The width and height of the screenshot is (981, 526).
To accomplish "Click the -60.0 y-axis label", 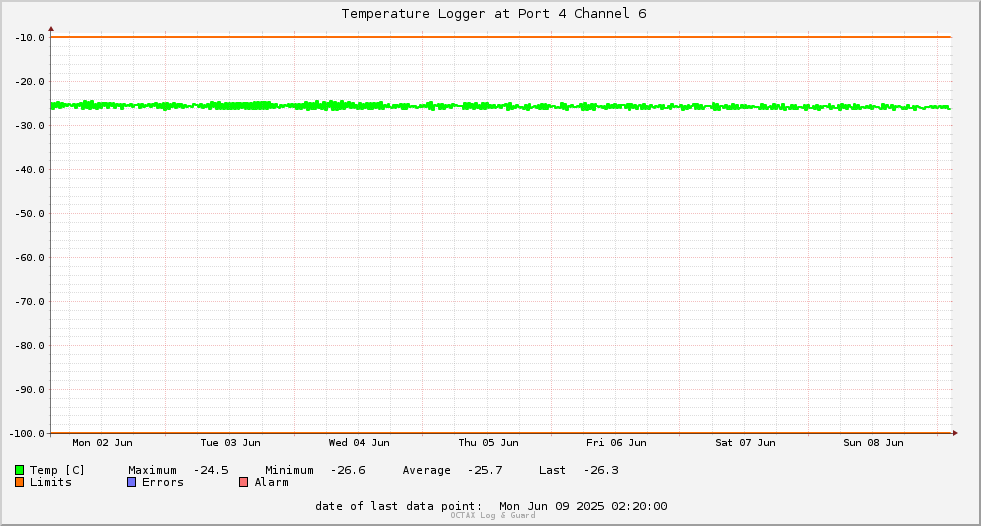I will coord(30,258).
